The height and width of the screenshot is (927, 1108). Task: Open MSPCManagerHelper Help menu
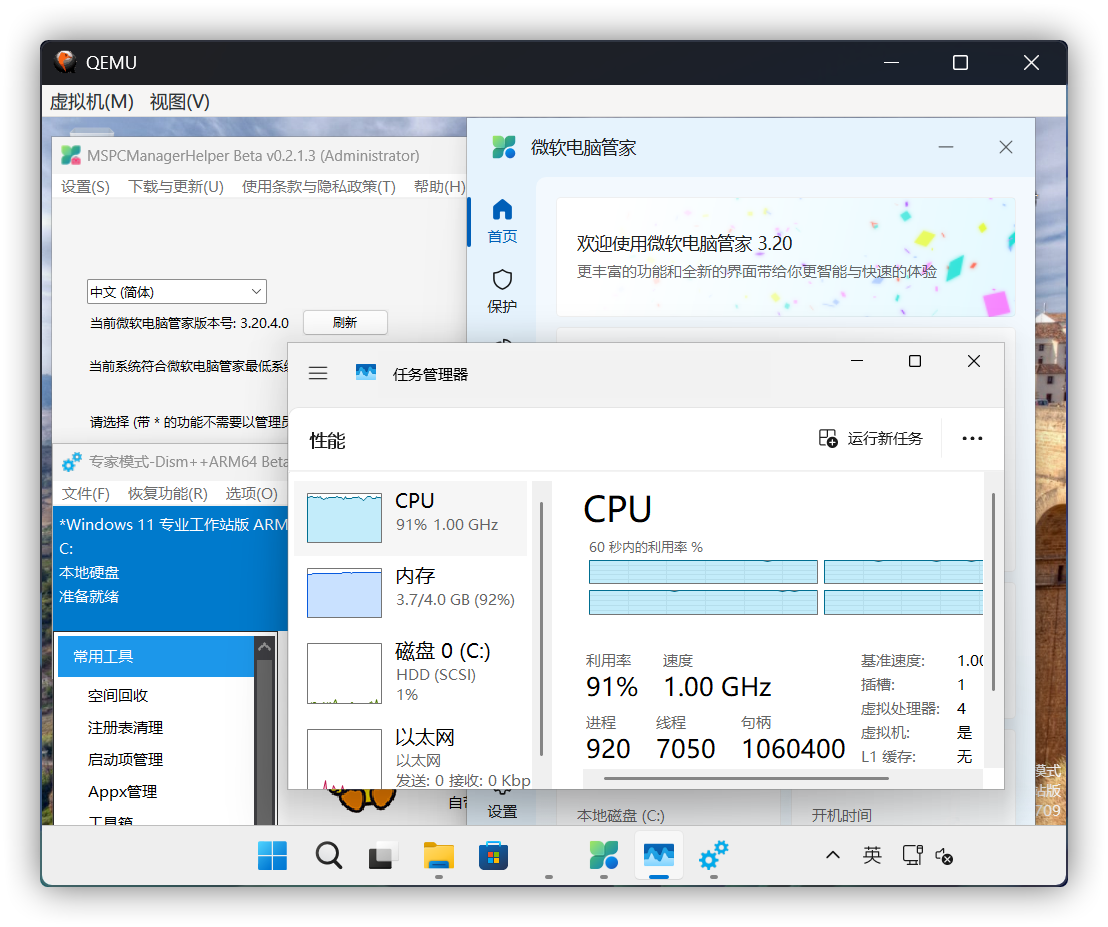440,187
